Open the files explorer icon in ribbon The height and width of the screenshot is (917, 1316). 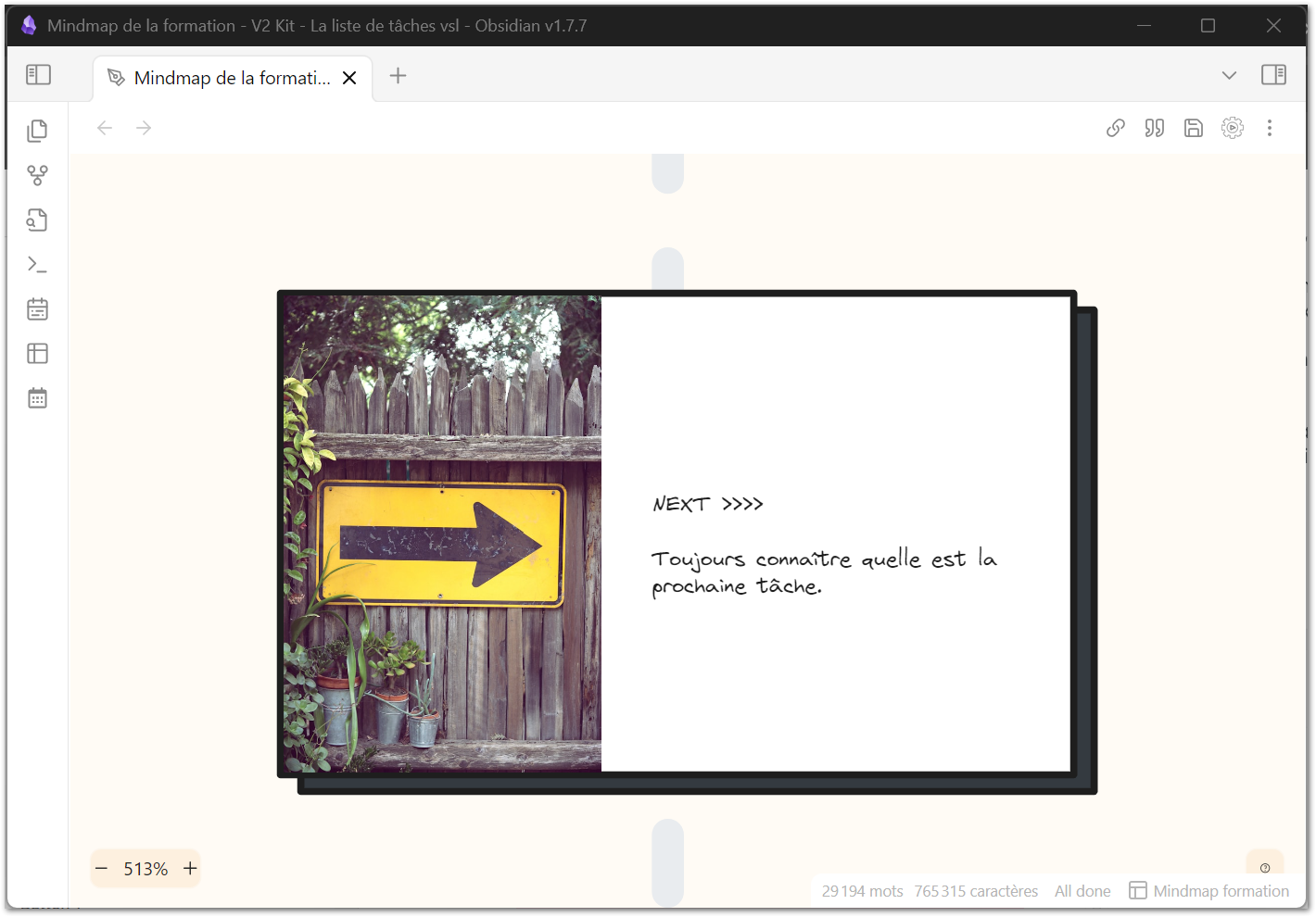click(x=37, y=131)
